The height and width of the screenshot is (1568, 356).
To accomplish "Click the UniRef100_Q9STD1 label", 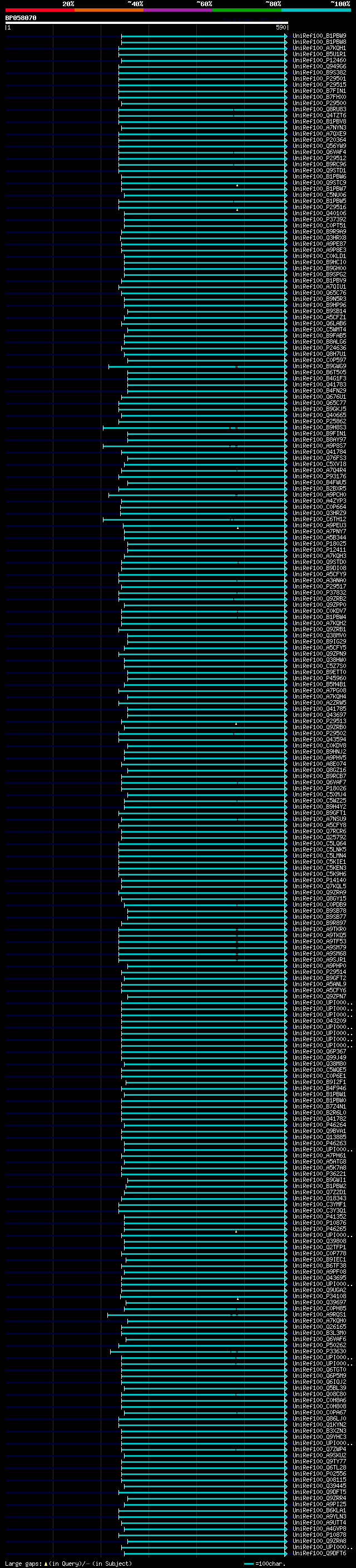I will pyautogui.click(x=319, y=170).
